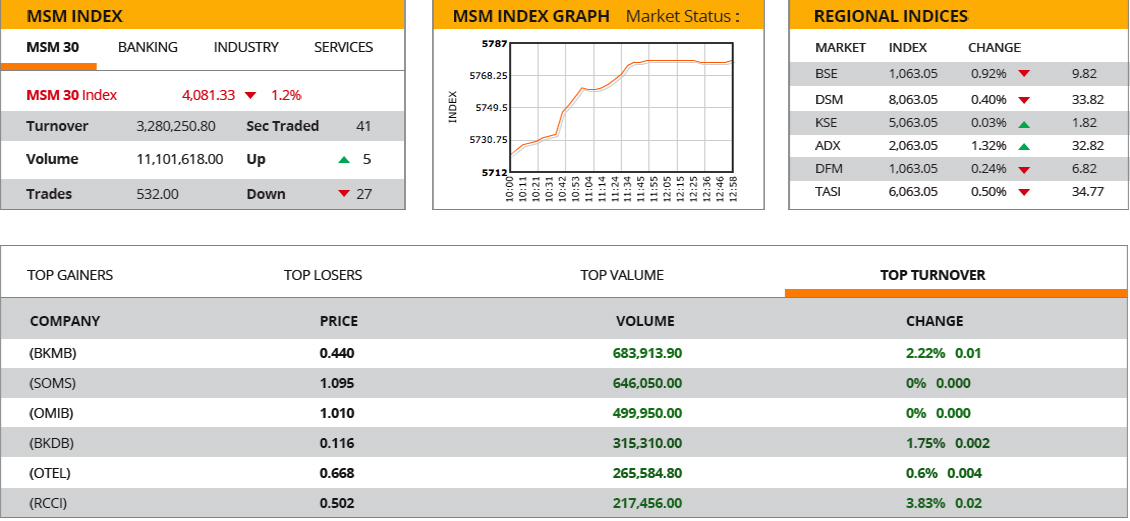Show the TOP LOSERS tab
1130x521 pixels.
pyautogui.click(x=323, y=275)
